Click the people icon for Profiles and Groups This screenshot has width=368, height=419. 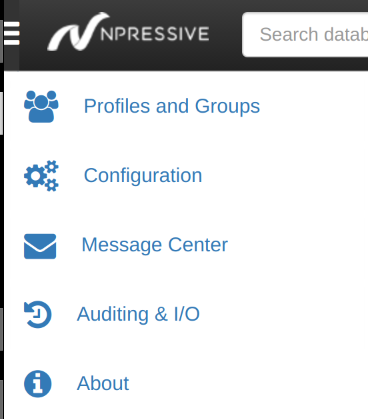pyautogui.click(x=41, y=106)
